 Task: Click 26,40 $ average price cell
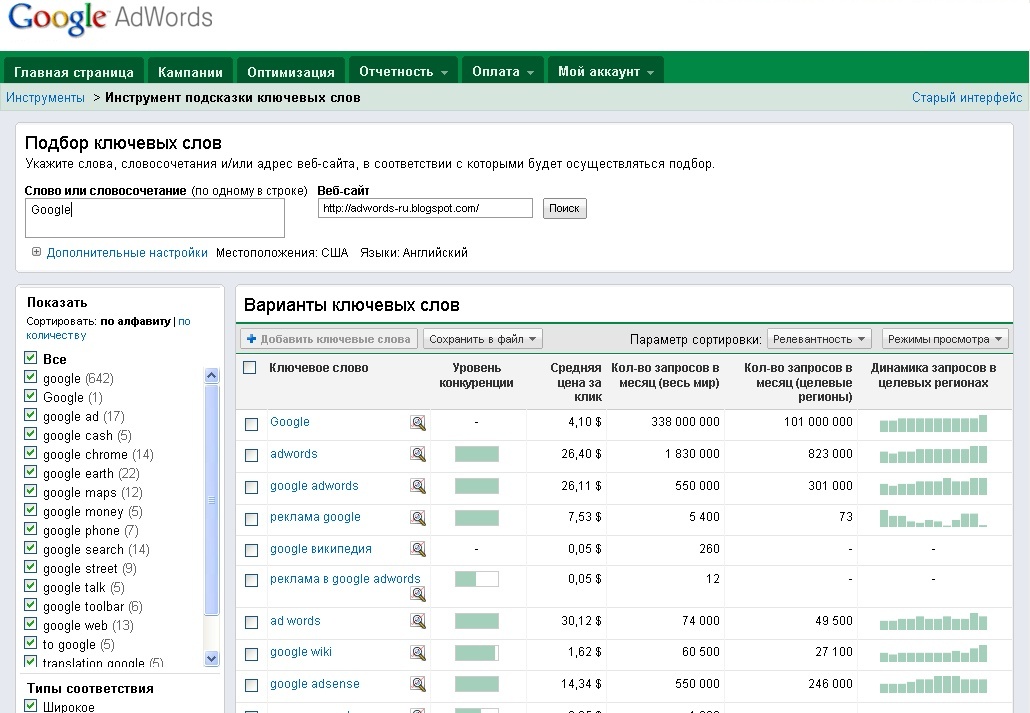click(581, 454)
